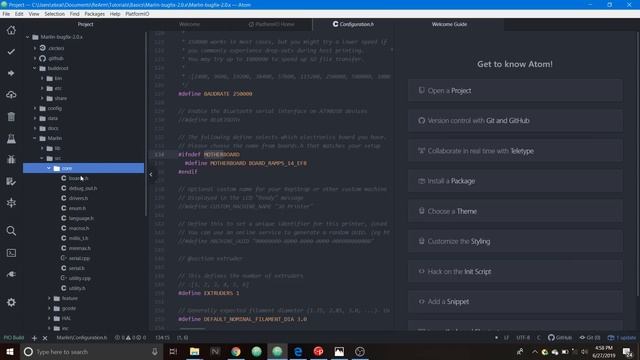Click the checklist icon in left sidebar
Screen dimensions: 640x360
(x=11, y=182)
